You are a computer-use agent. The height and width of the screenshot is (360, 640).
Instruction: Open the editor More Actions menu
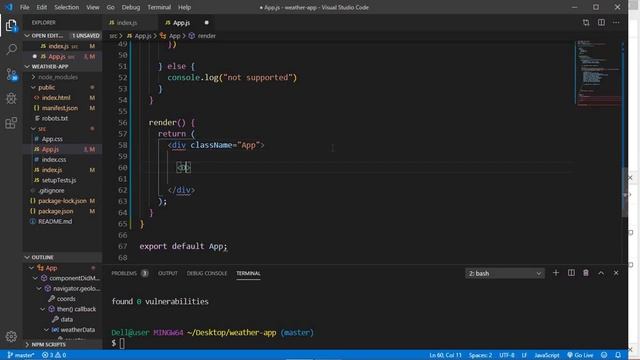[616, 22]
